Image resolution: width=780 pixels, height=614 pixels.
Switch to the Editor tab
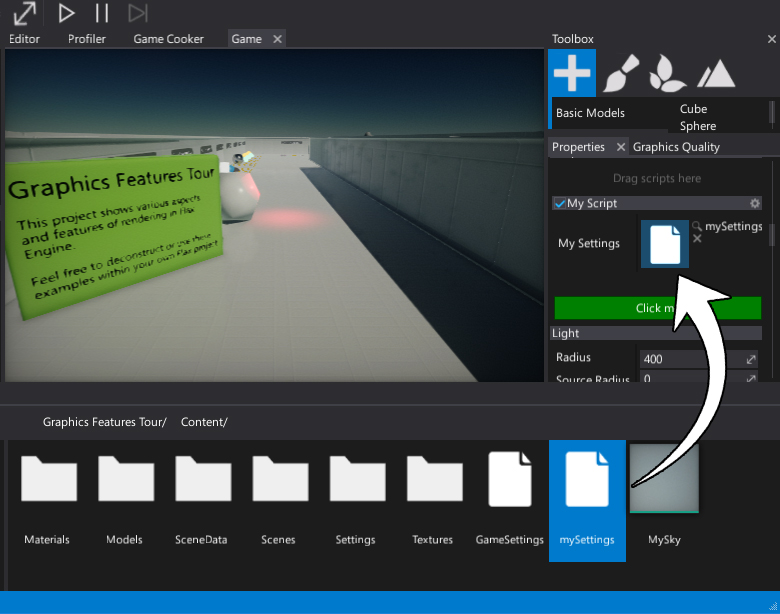tap(24, 39)
